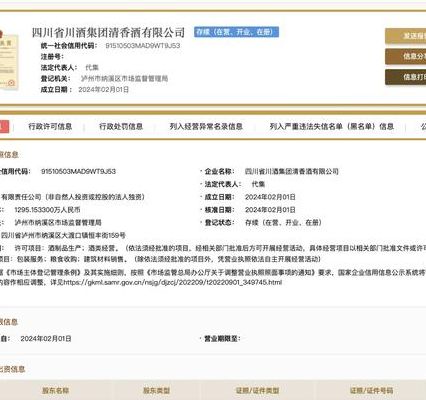Select header credit code 91510503MAD9WT9J53
The height and width of the screenshot is (400, 426).
pos(143,46)
